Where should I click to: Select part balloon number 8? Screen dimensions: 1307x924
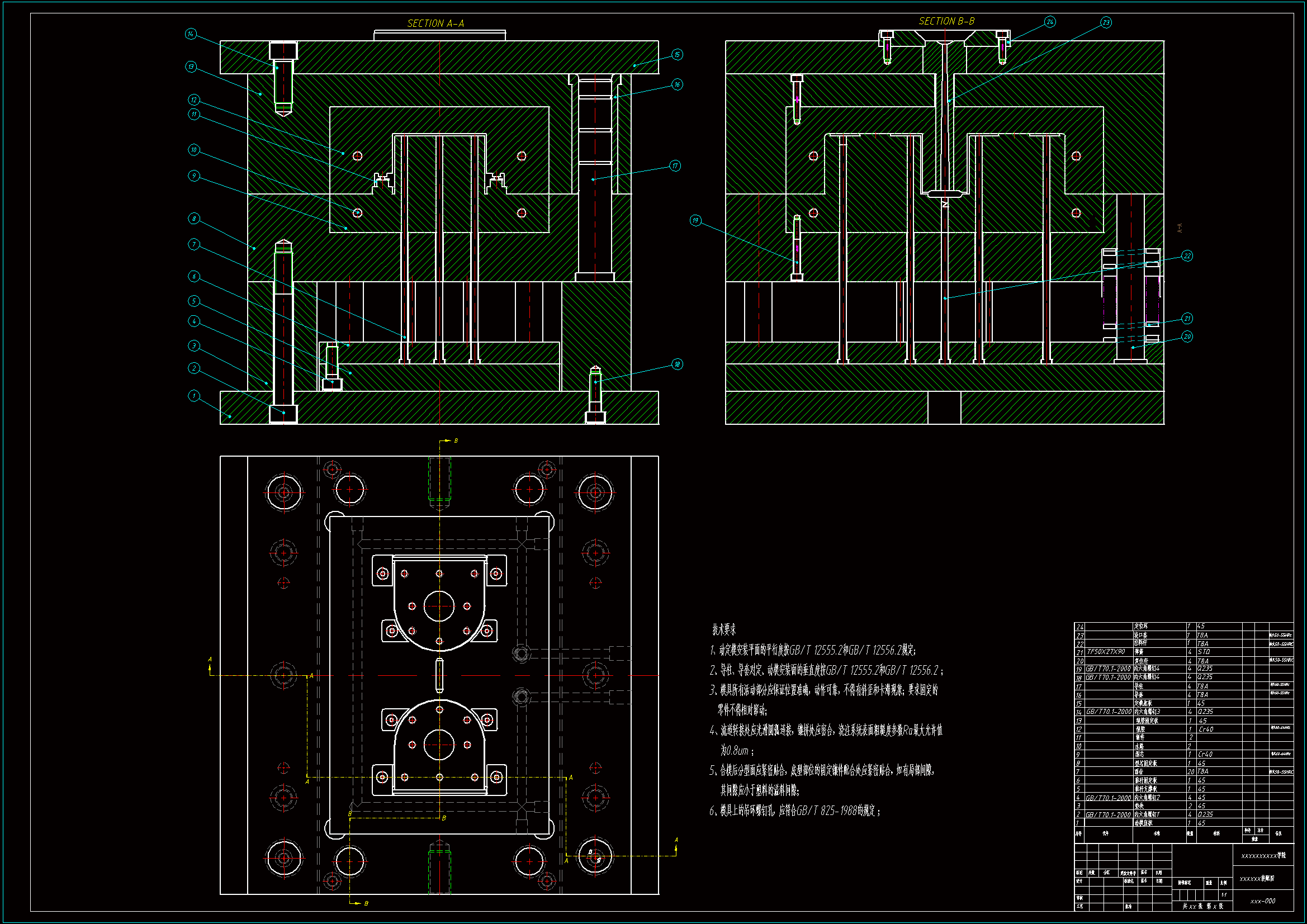click(x=194, y=219)
